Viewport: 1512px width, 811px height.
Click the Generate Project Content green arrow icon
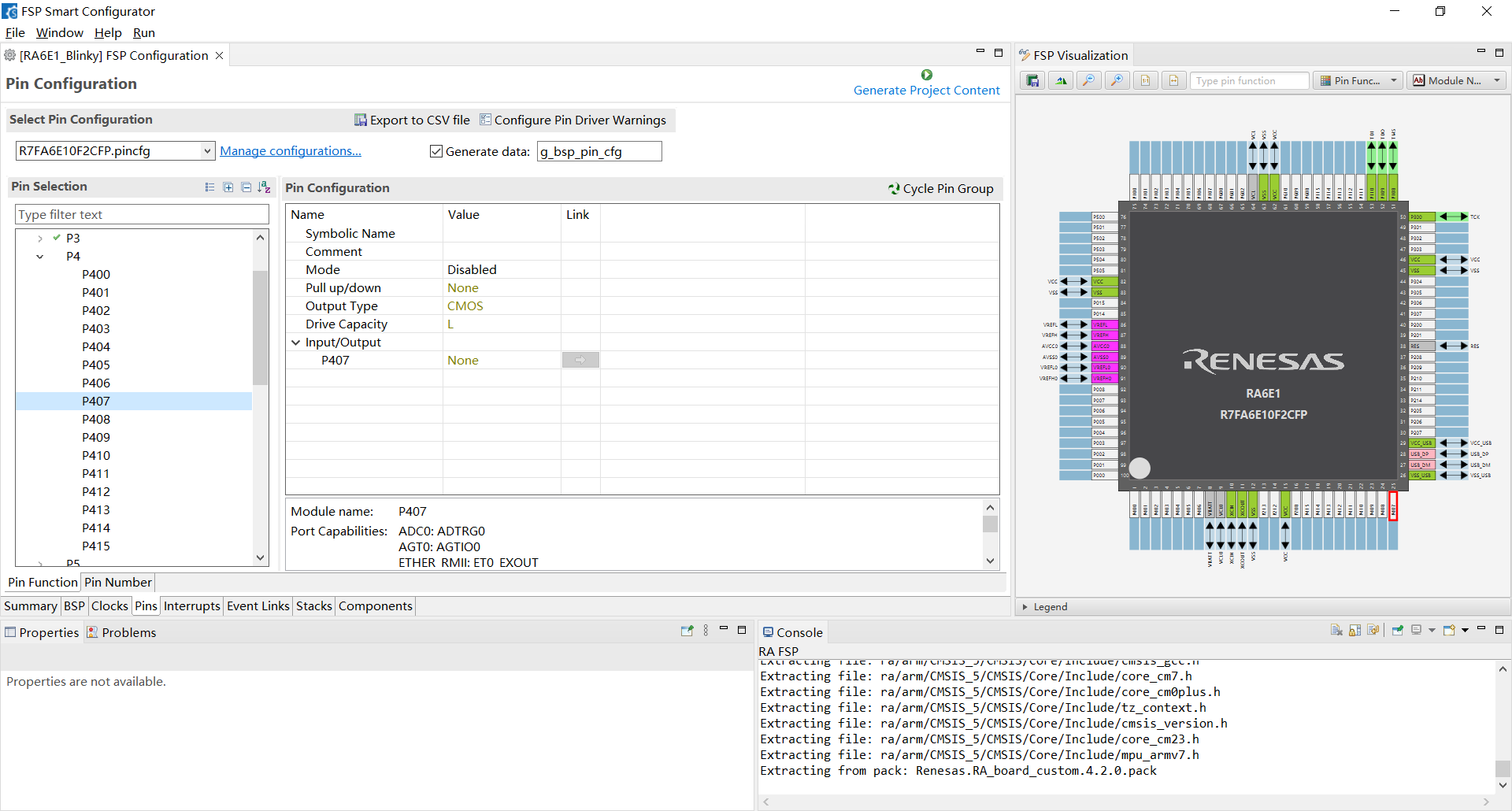(x=927, y=75)
